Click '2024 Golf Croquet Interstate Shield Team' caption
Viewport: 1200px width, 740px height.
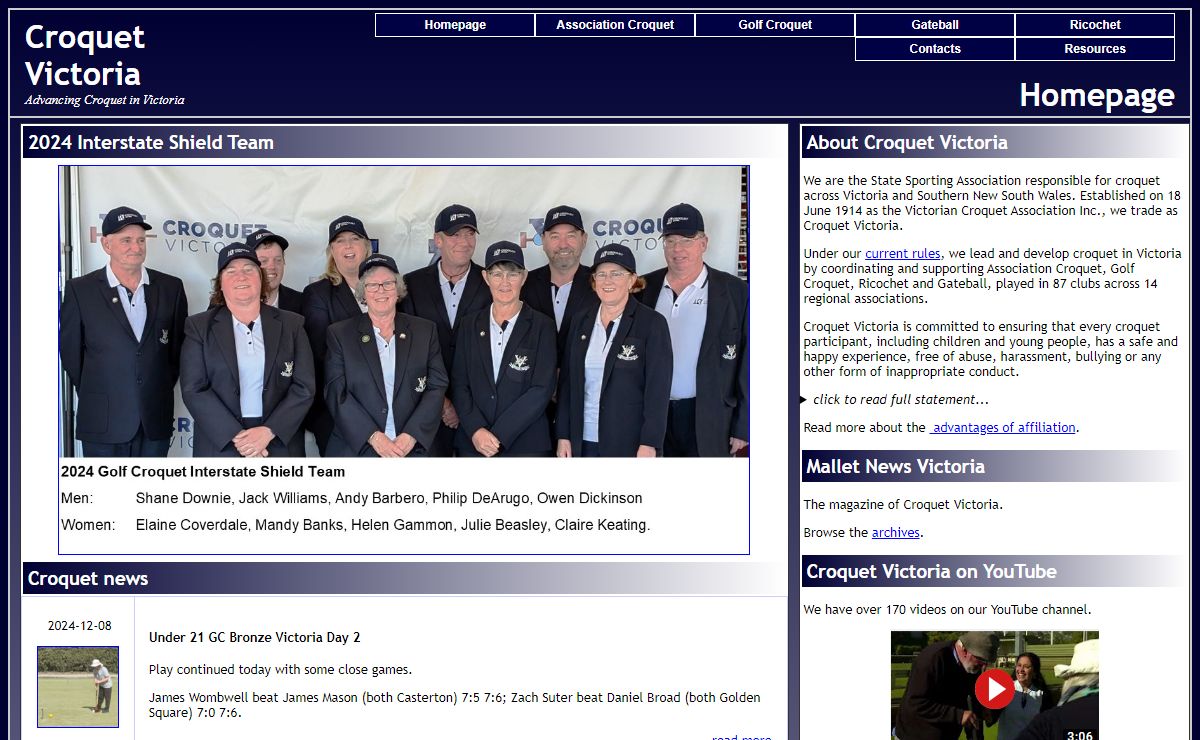(x=203, y=471)
